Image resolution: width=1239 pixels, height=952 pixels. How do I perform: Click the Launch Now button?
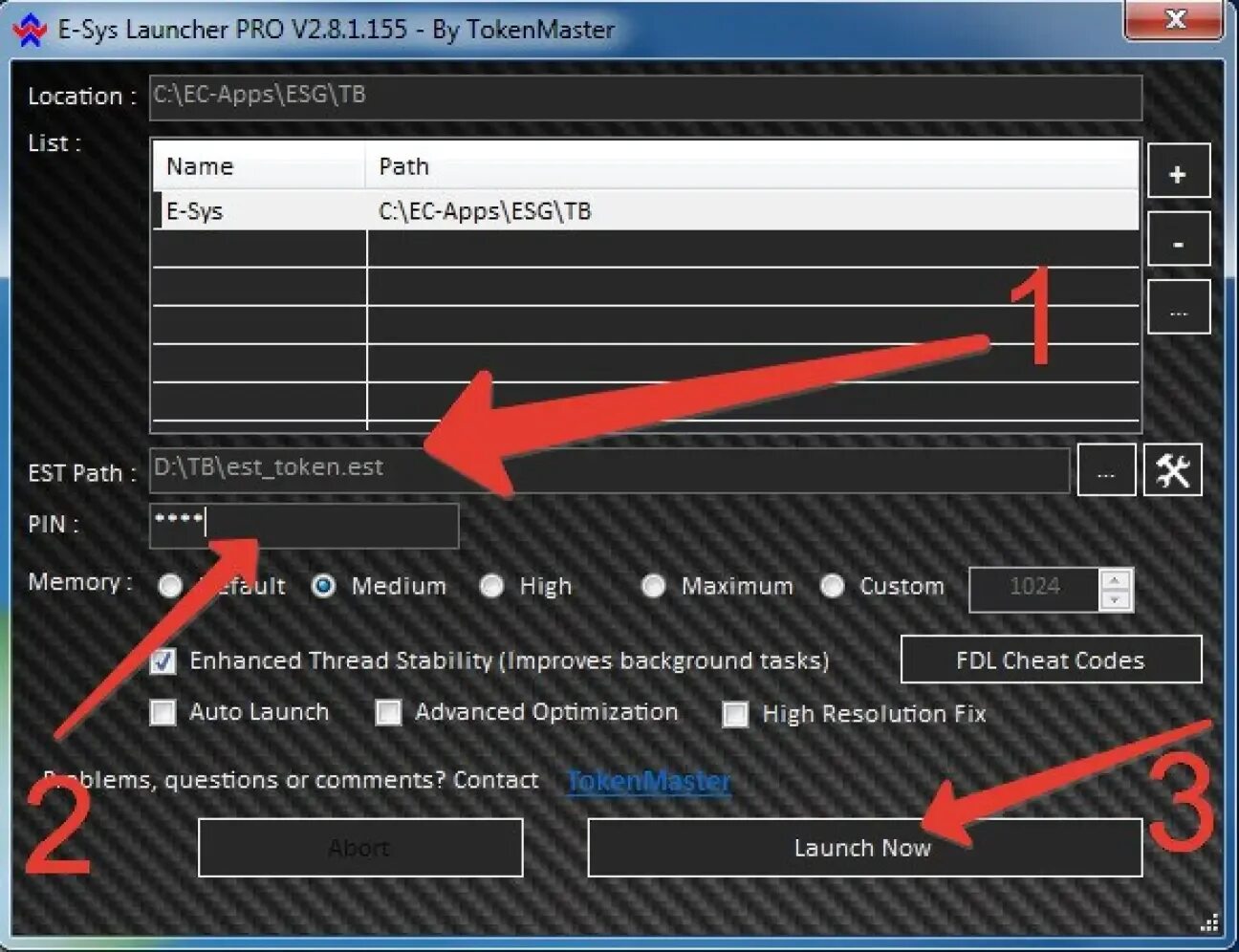pyautogui.click(x=864, y=848)
